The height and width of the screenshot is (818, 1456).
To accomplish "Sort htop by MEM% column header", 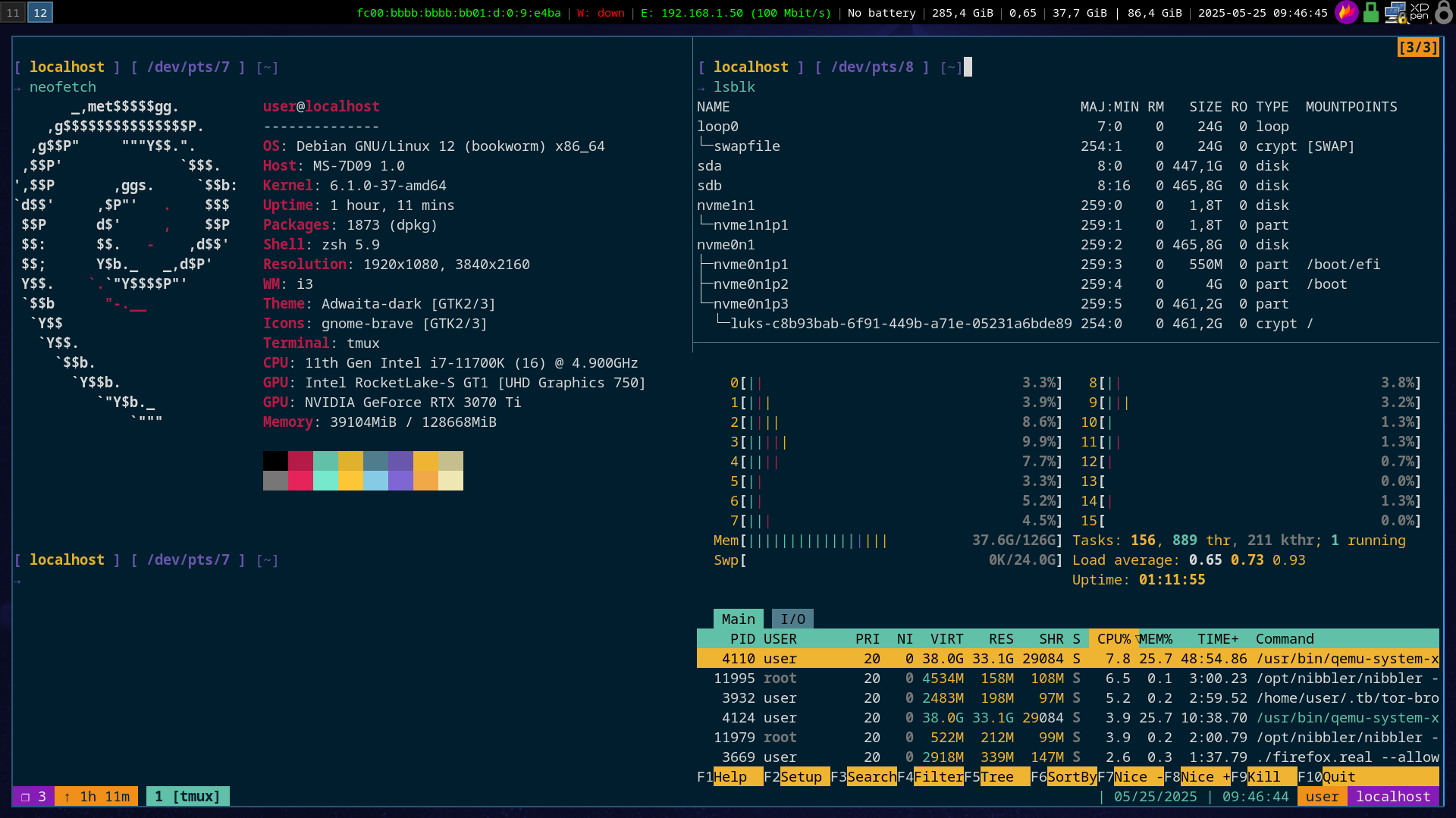I will [1155, 638].
